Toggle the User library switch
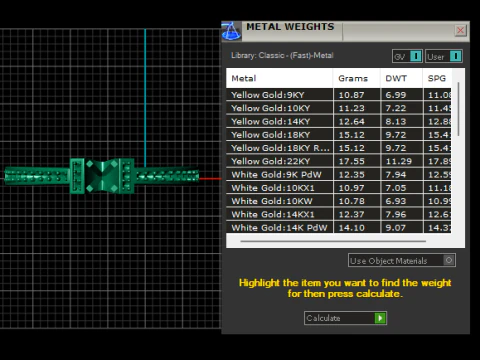Screen dimensions: 480x360 [x=444, y=56]
